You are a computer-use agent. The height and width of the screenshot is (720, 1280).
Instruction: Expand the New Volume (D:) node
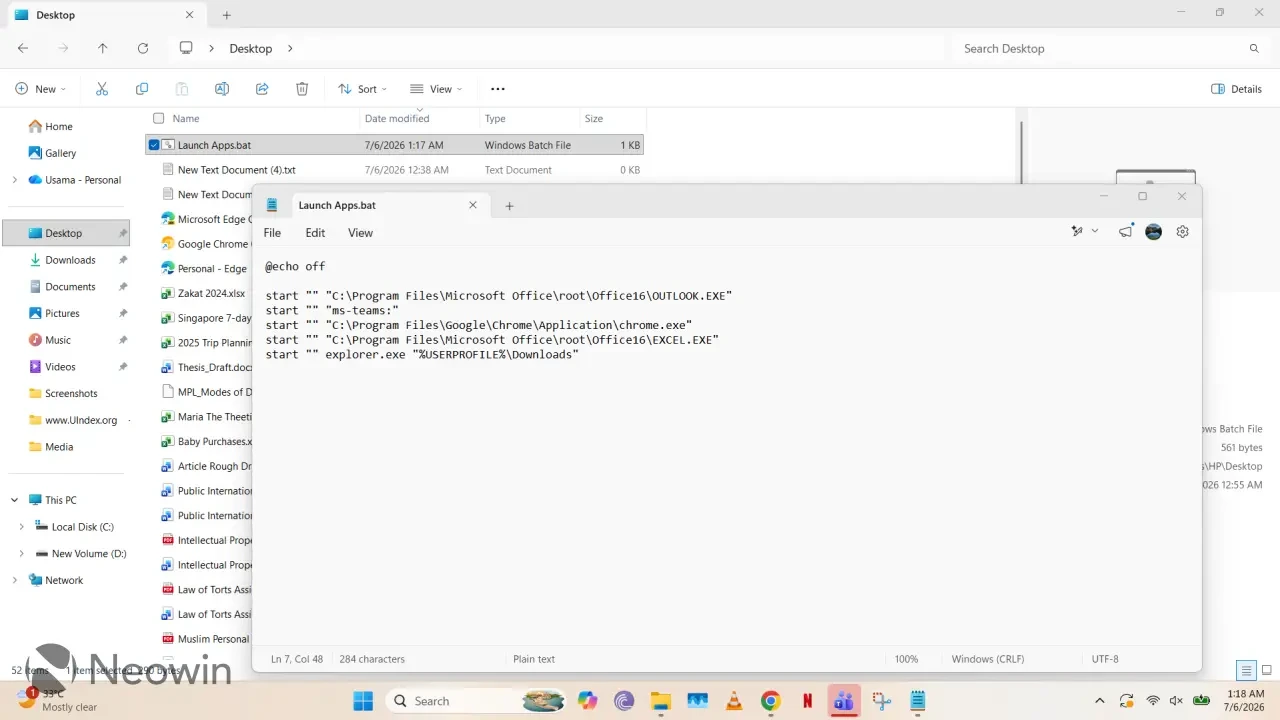(22, 553)
